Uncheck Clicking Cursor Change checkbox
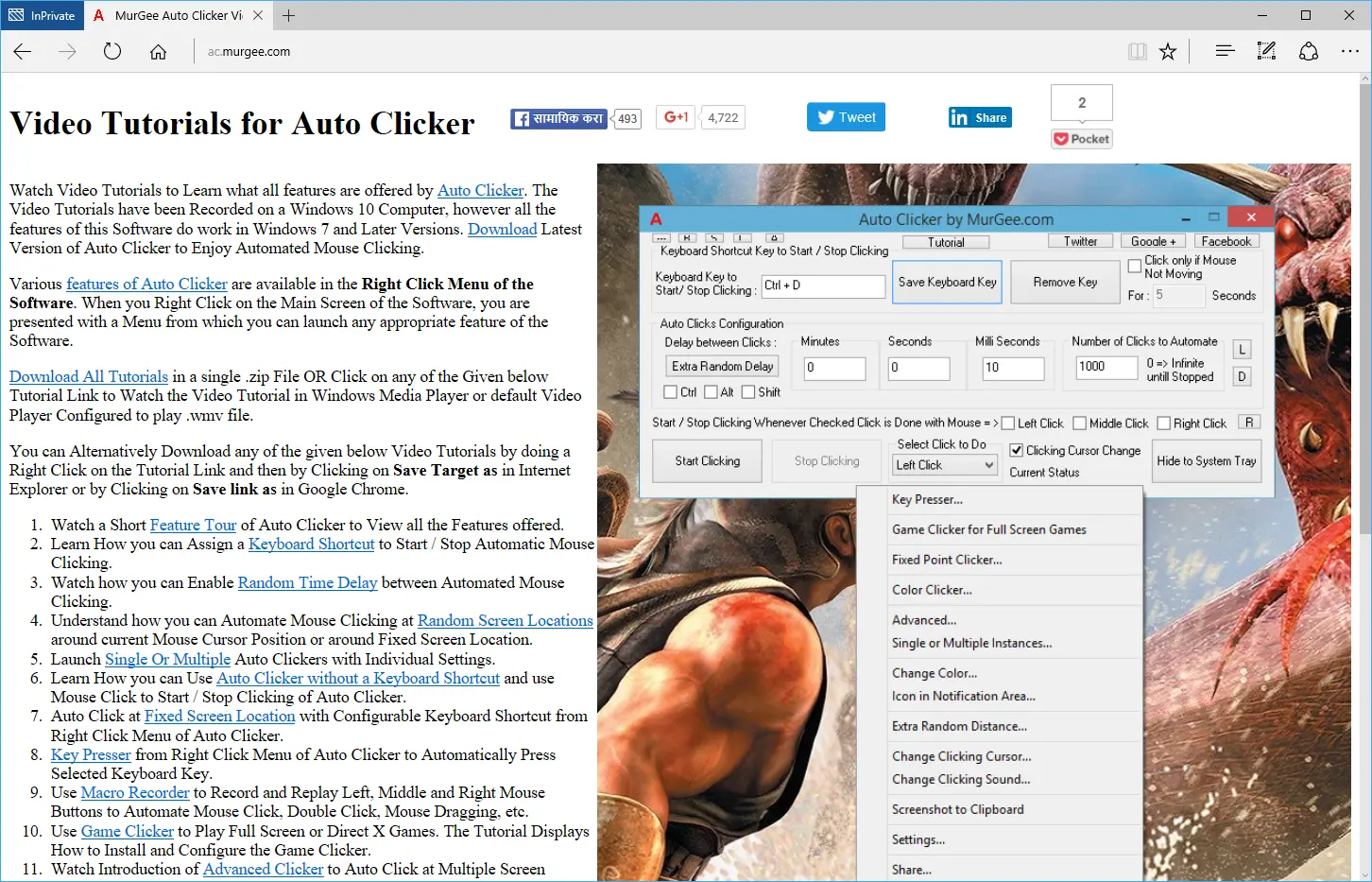The width and height of the screenshot is (1372, 882). coord(1017,451)
